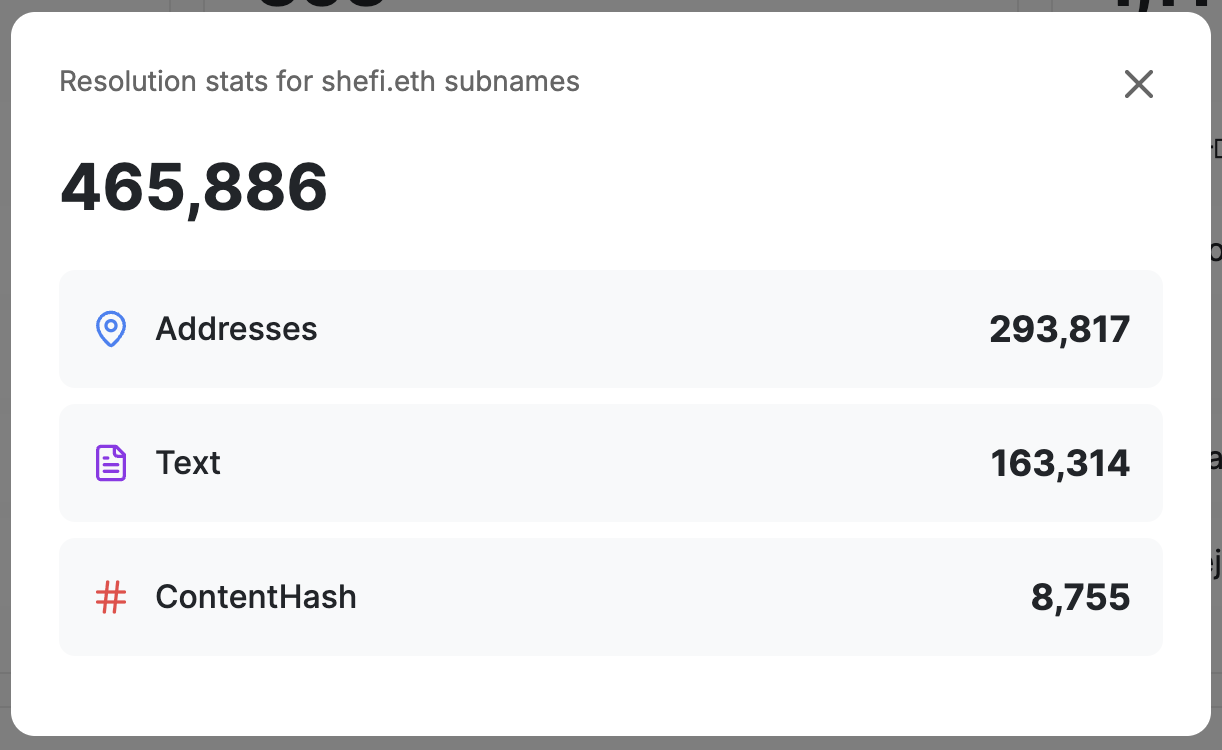Click the 163,314 text records count
The height and width of the screenshot is (750, 1222).
tap(1060, 463)
